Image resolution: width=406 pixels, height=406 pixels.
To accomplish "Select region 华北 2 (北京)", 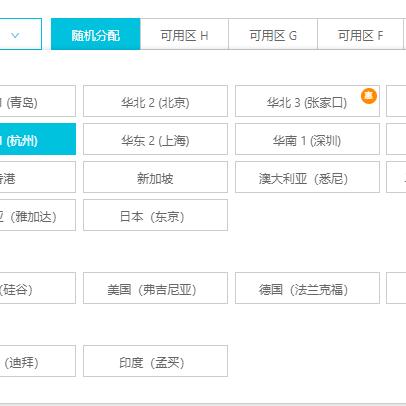I will [155, 101].
